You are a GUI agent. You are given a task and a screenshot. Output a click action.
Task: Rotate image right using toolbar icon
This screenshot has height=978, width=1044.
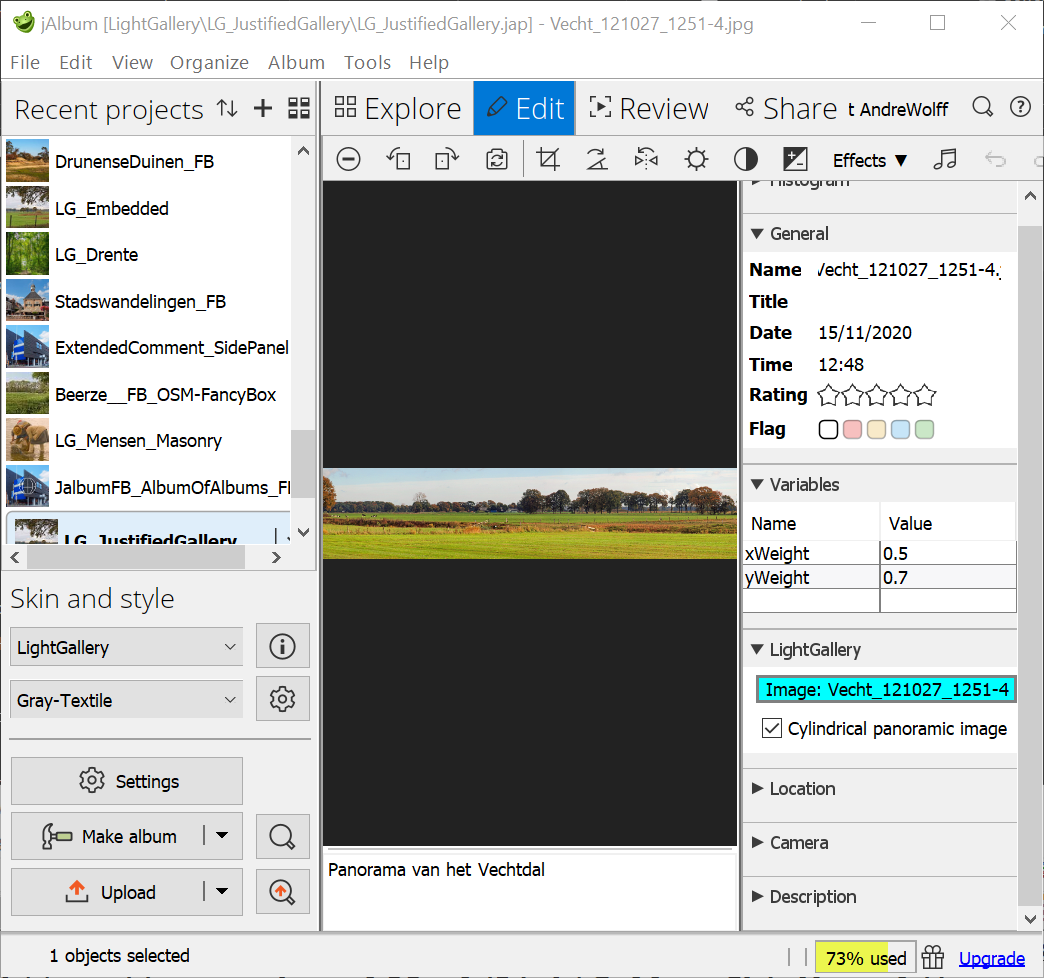coord(446,160)
